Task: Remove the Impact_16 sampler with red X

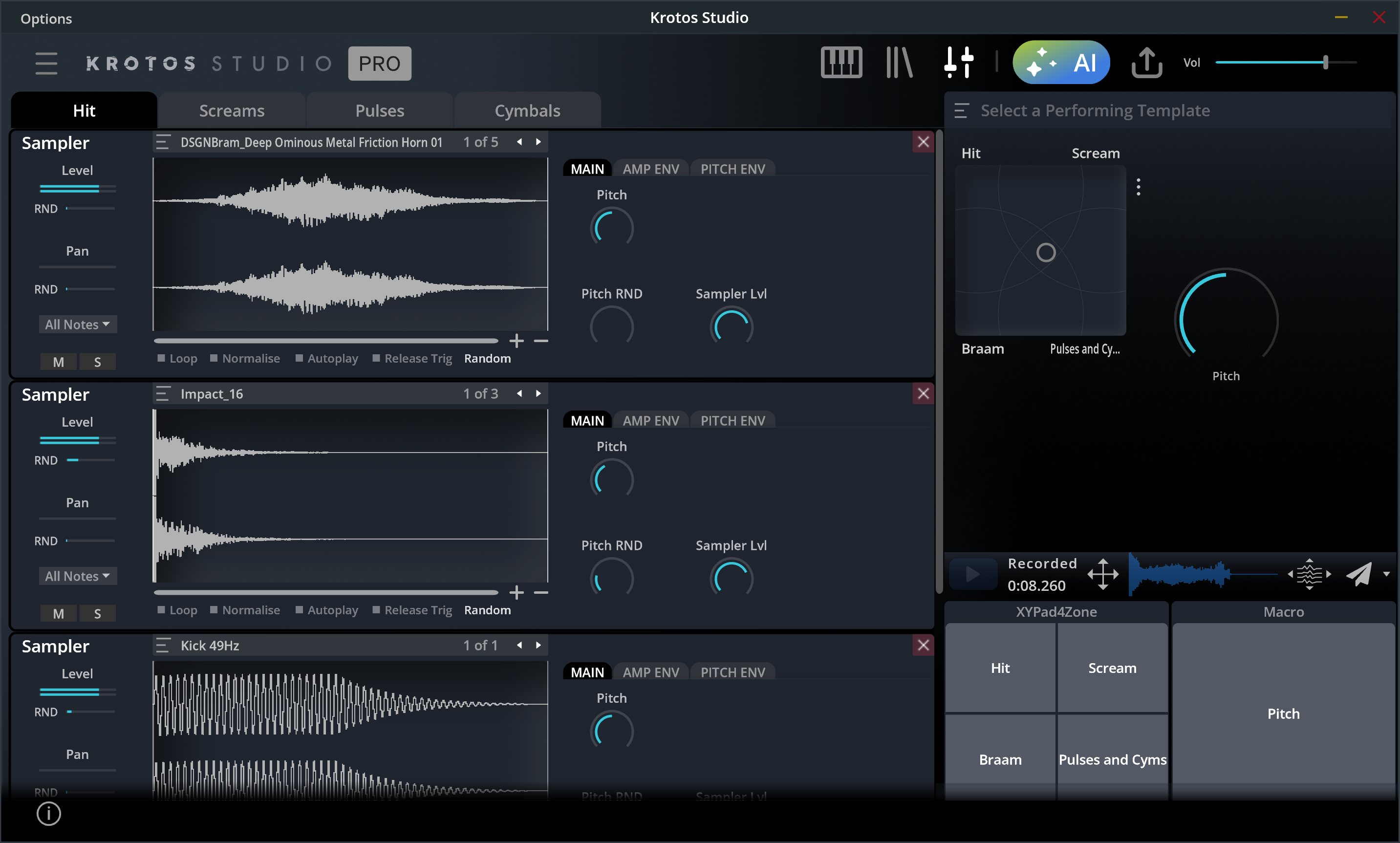Action: (924, 394)
